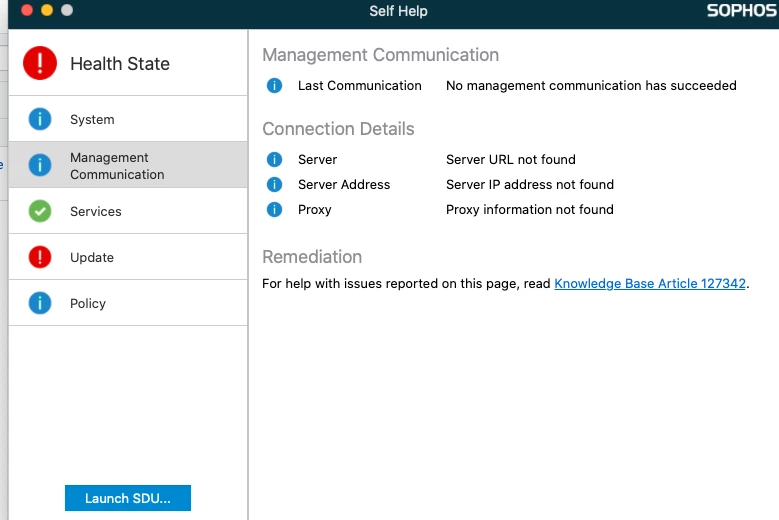Click the System blue info icon
Image resolution: width=779 pixels, height=520 pixels.
click(40, 119)
